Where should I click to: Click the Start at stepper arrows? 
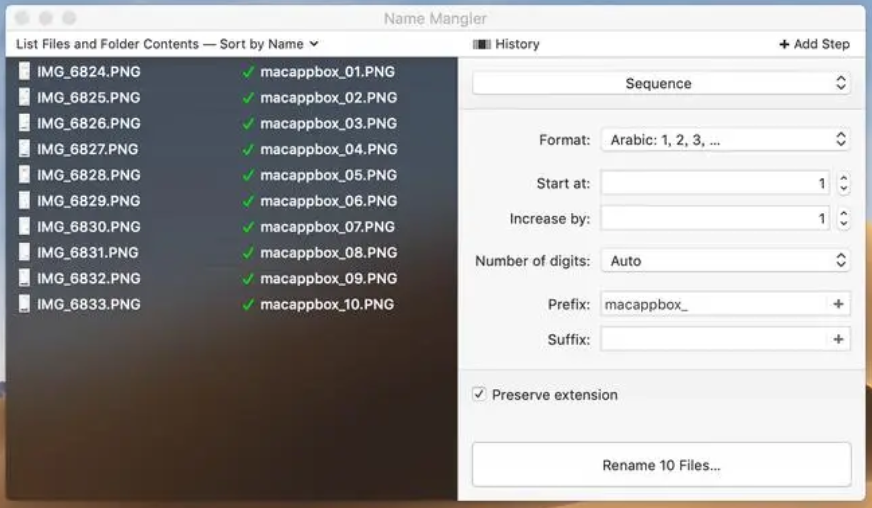844,183
